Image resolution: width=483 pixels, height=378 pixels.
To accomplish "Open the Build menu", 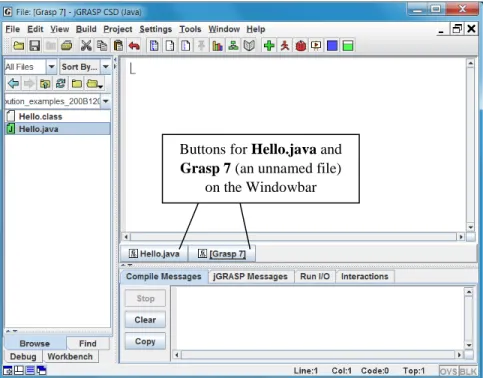I will [86, 29].
